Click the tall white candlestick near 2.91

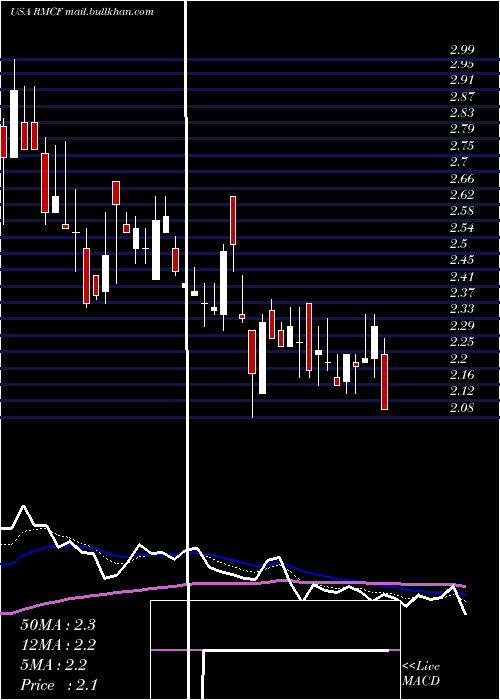(14, 124)
